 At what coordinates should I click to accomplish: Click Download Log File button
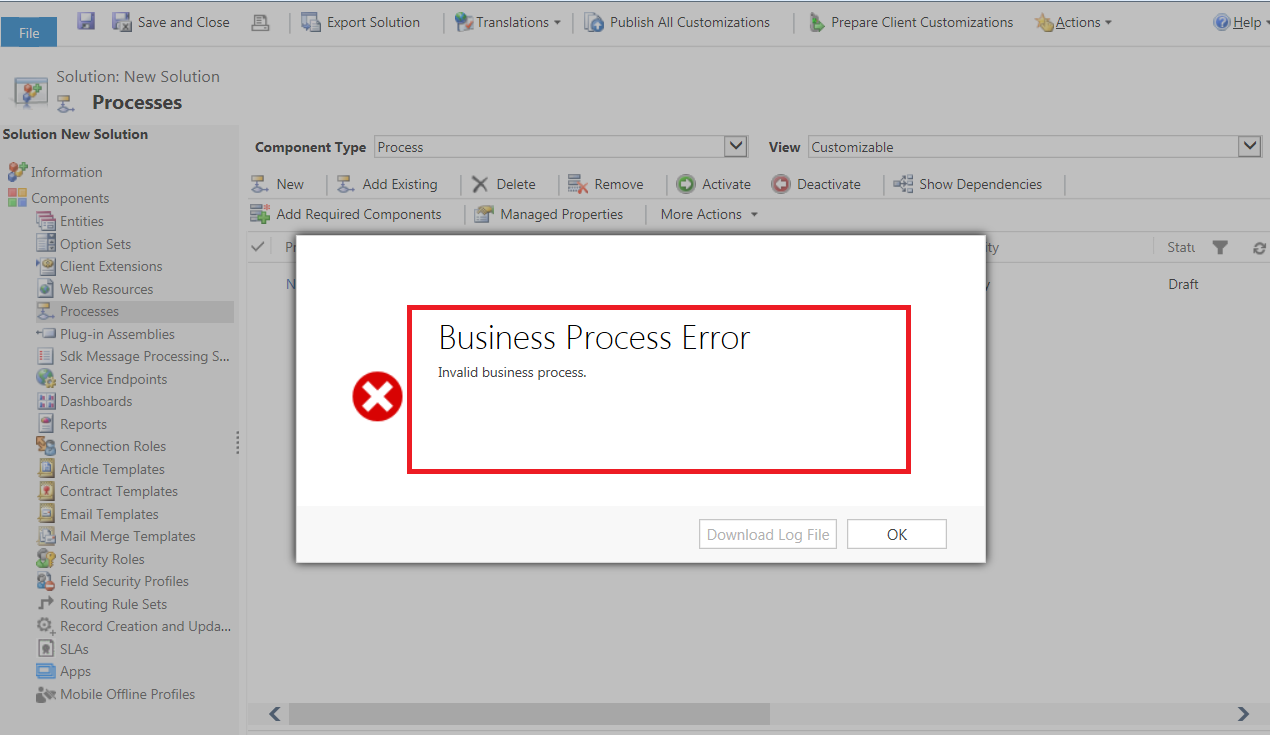click(767, 534)
